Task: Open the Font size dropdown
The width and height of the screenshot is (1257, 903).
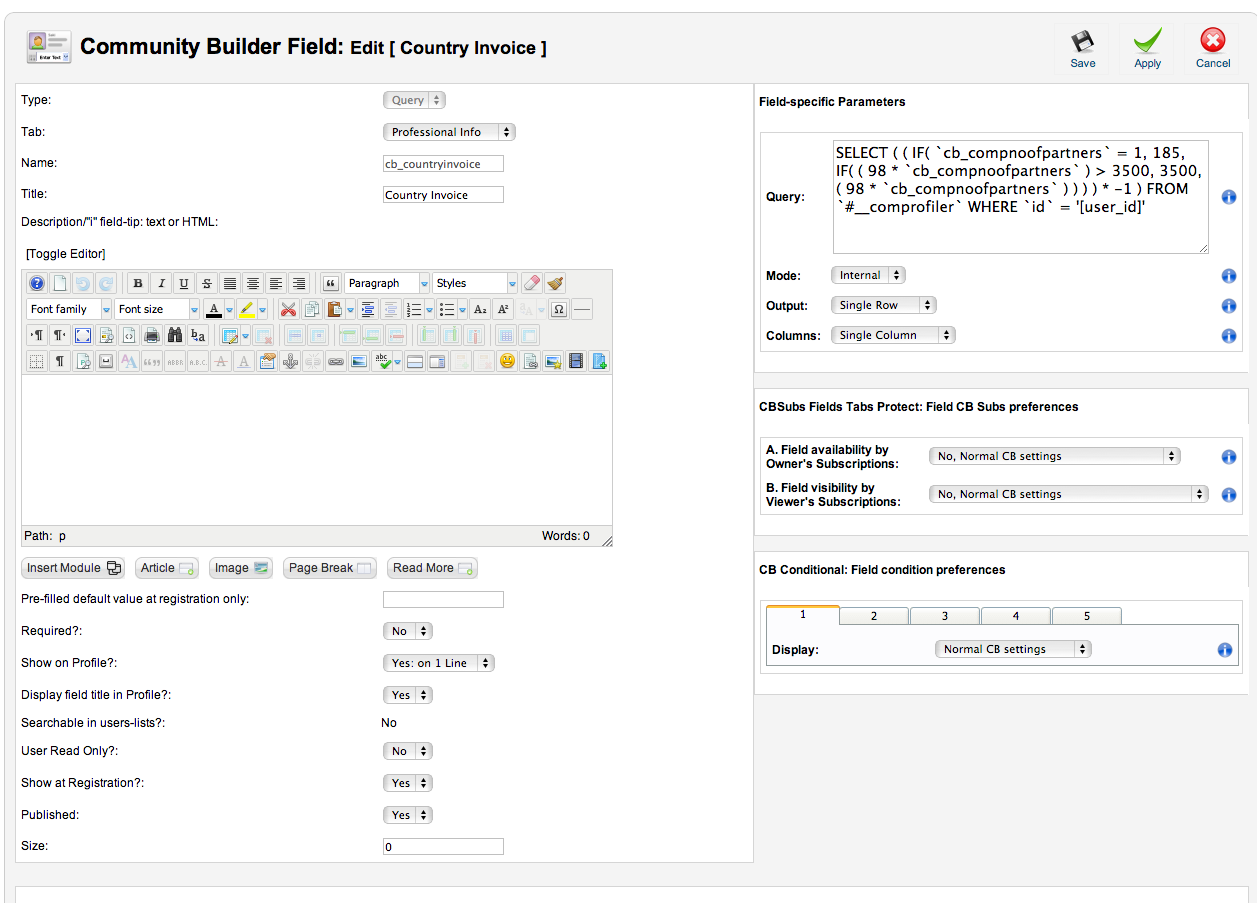Action: pyautogui.click(x=157, y=309)
